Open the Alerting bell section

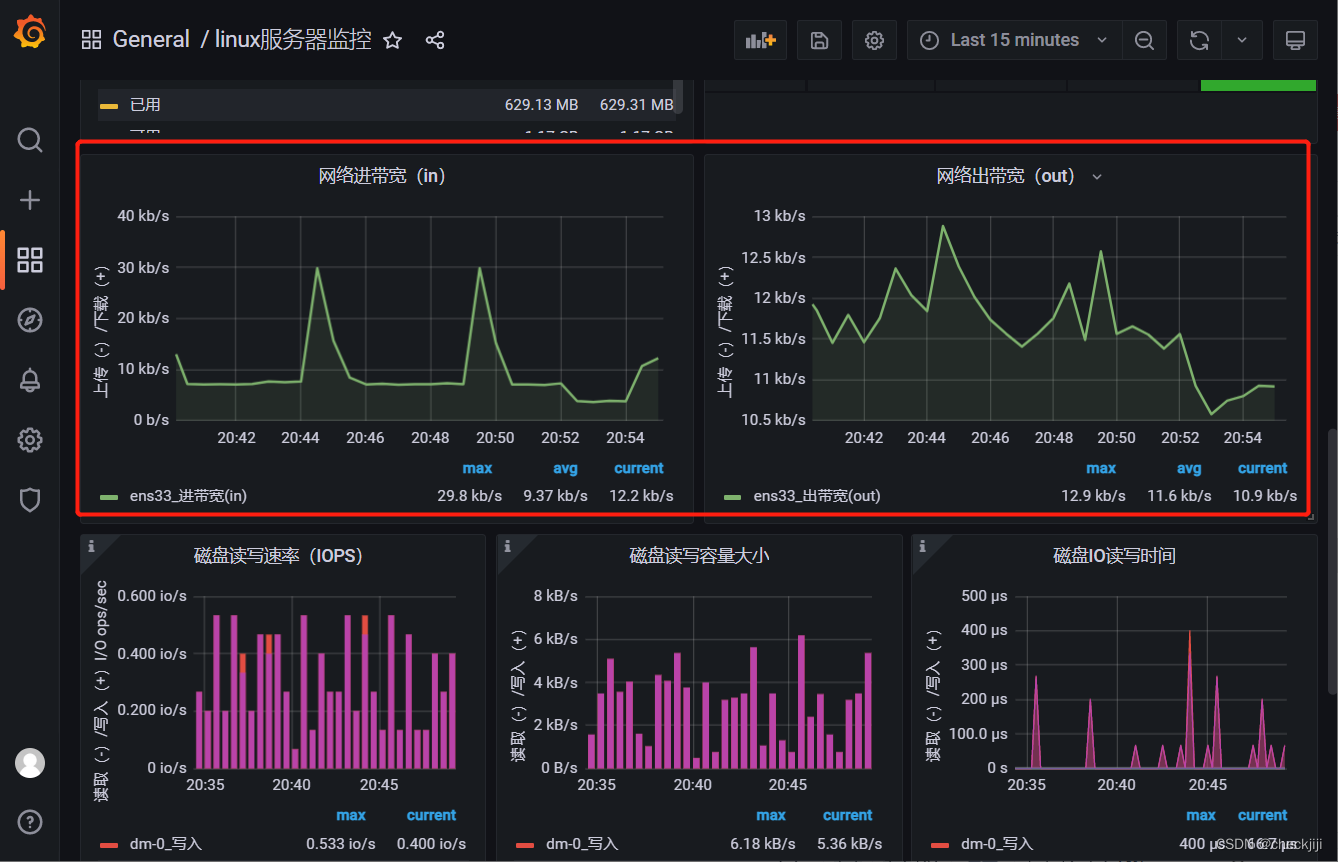(x=29, y=380)
